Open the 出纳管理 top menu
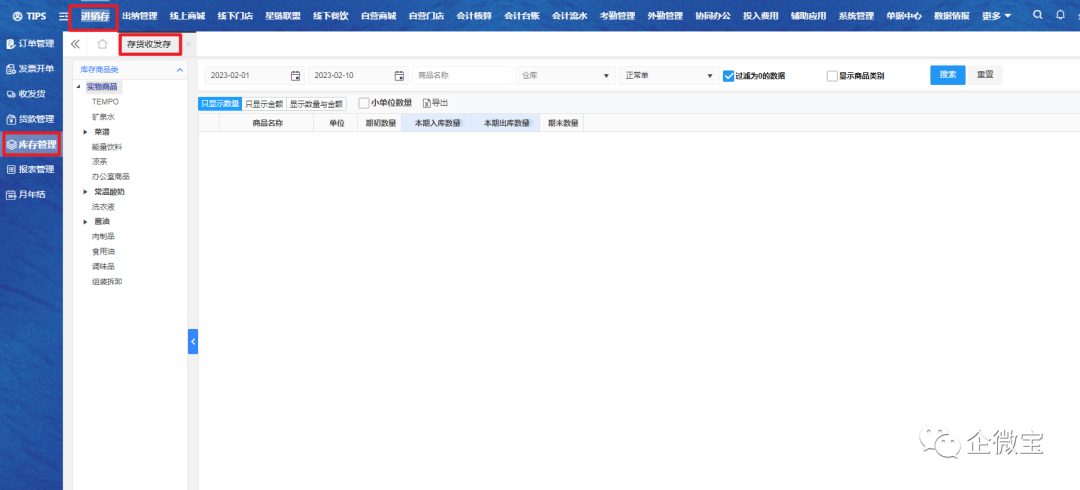1080x490 pixels. coord(139,16)
